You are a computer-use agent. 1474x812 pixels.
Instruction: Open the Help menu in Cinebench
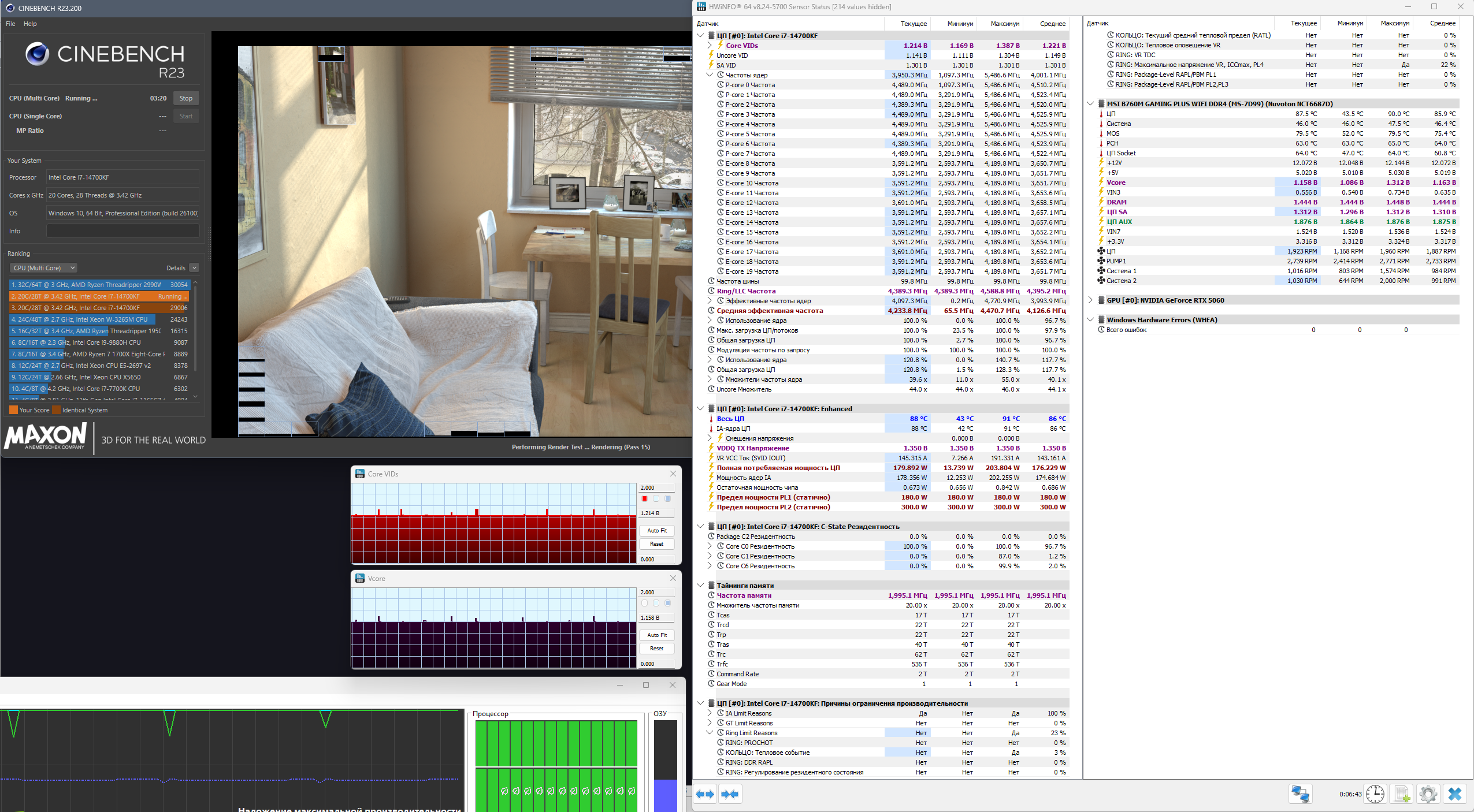pos(30,24)
